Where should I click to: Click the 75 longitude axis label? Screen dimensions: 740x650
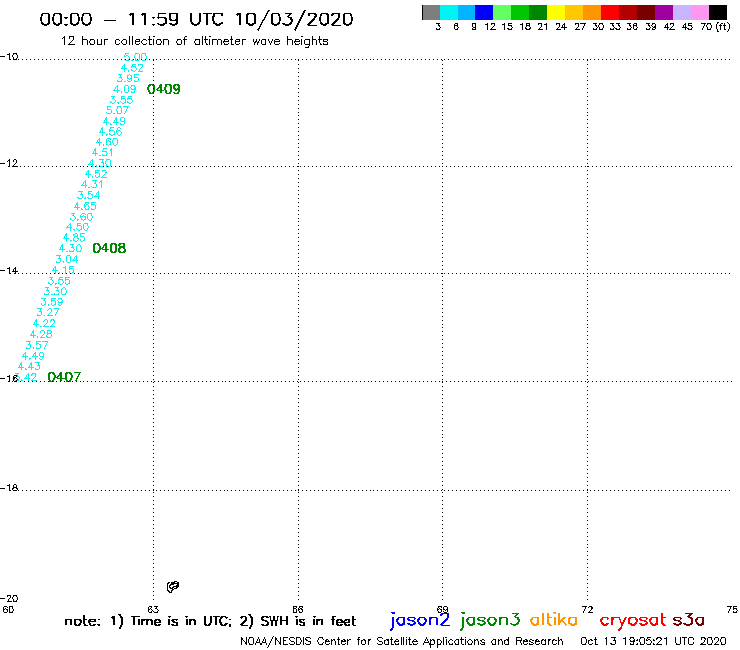pos(732,609)
